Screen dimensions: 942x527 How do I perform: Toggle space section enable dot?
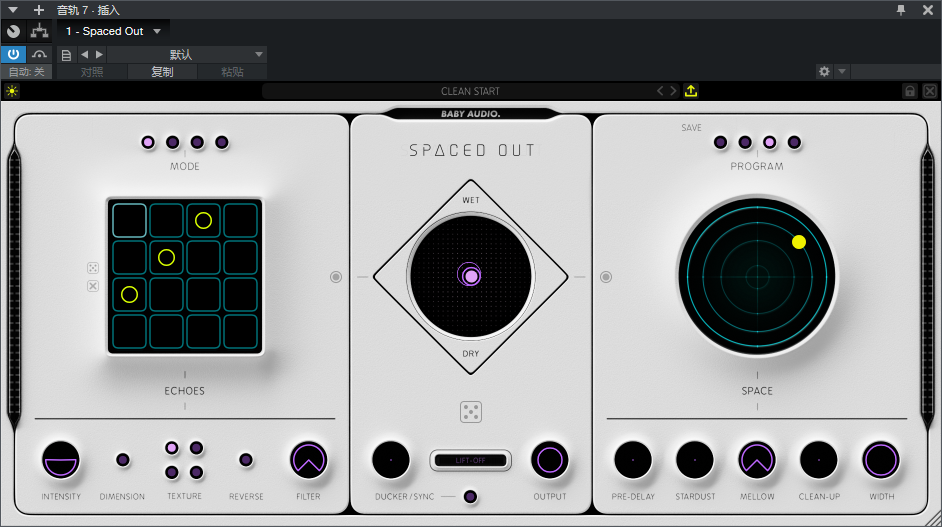(x=606, y=277)
